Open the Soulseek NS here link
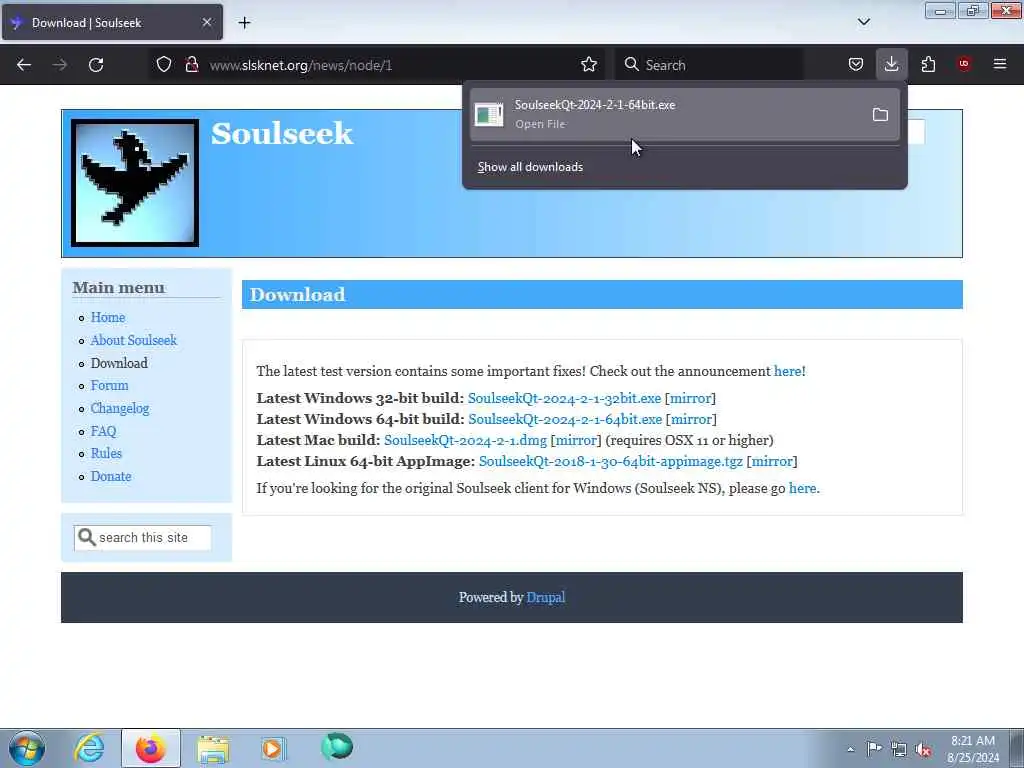The width and height of the screenshot is (1024, 768). (803, 488)
